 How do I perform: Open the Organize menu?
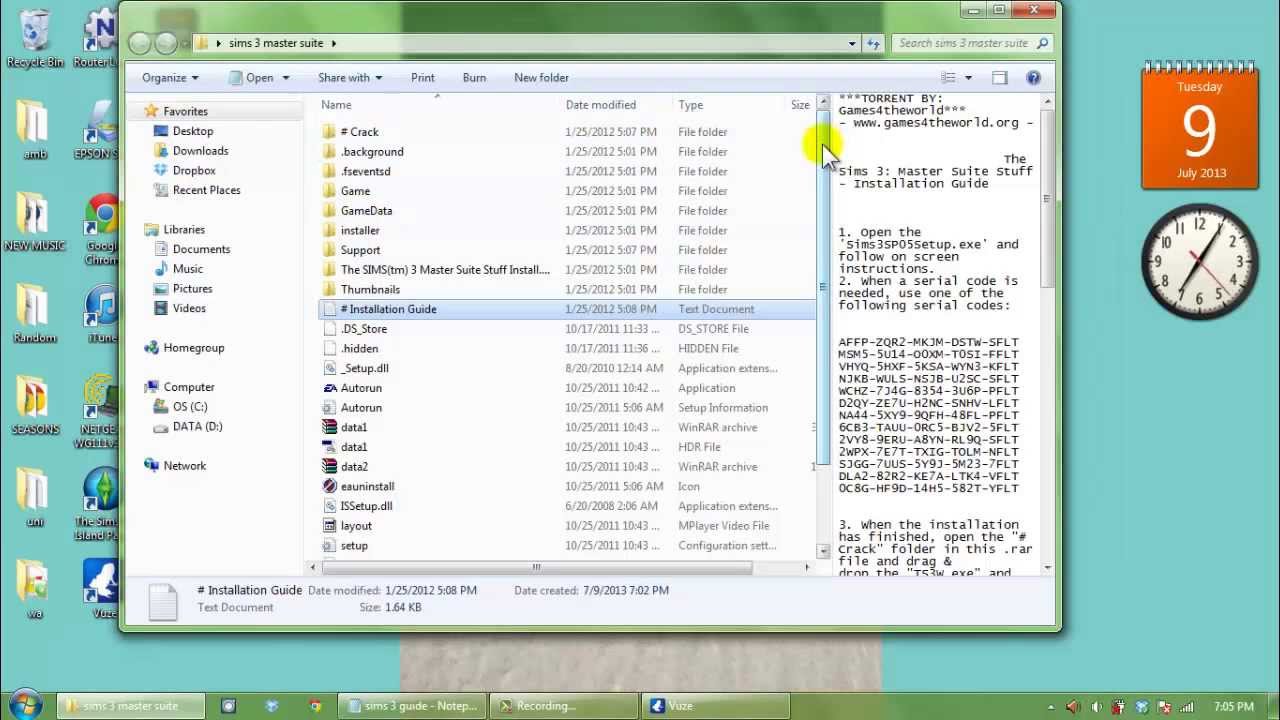click(169, 77)
